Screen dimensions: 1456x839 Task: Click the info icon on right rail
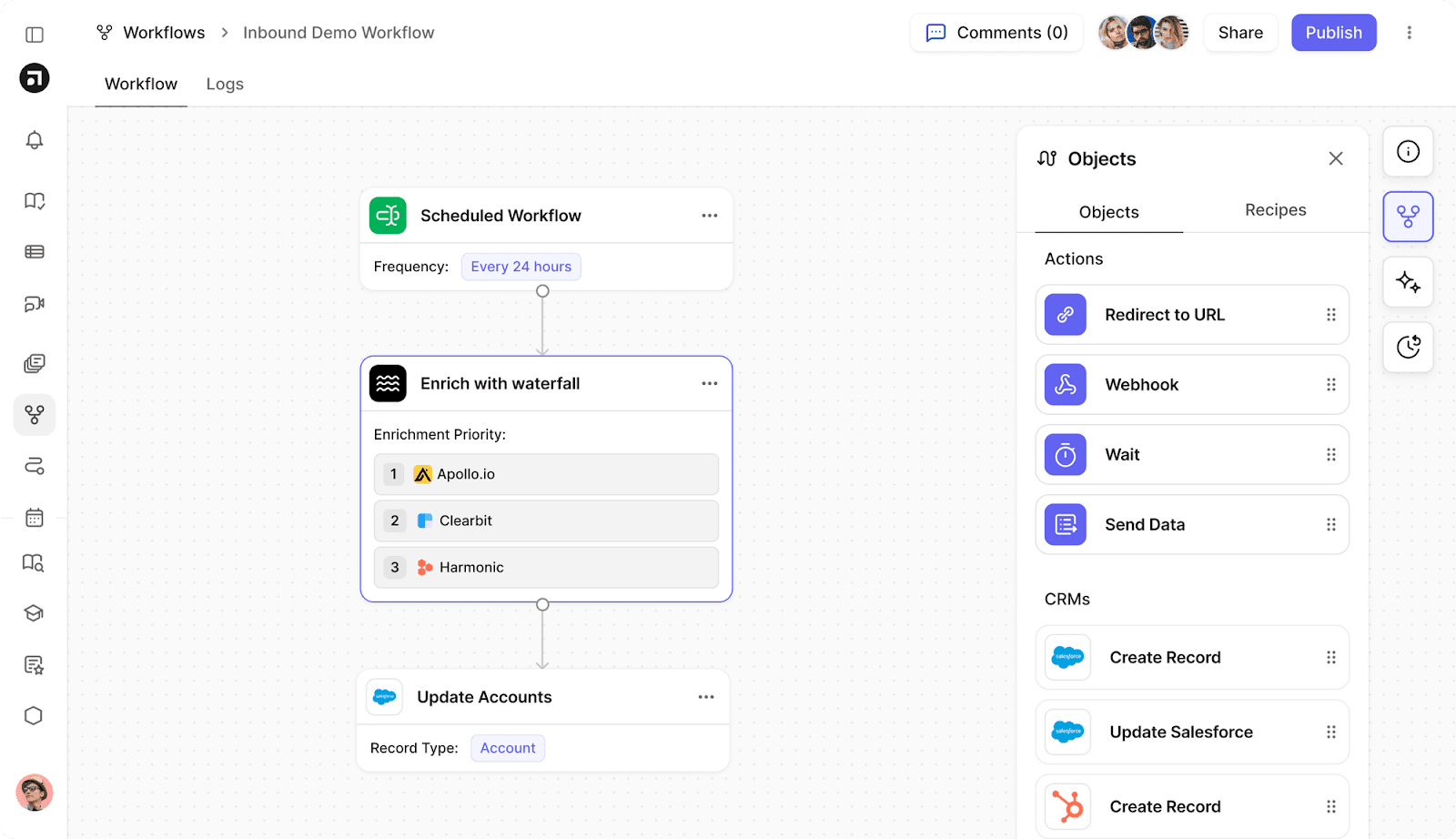[1408, 151]
